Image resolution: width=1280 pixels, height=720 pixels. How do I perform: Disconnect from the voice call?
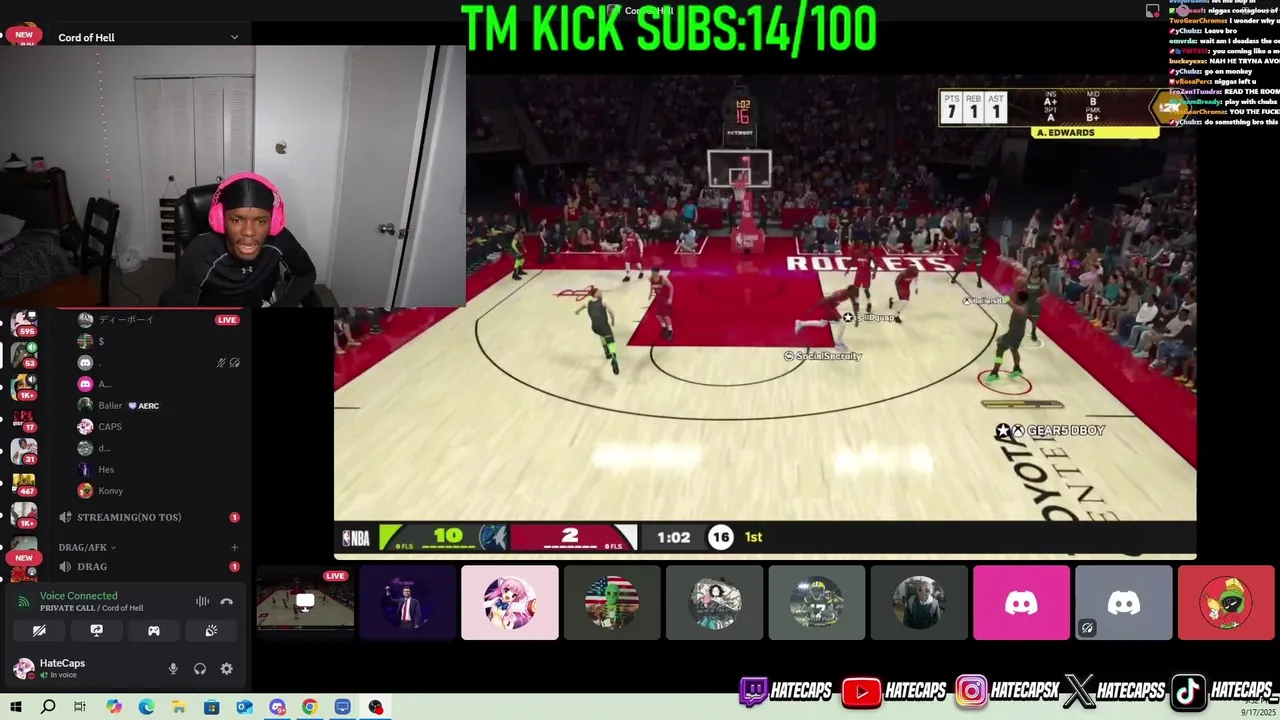click(227, 602)
